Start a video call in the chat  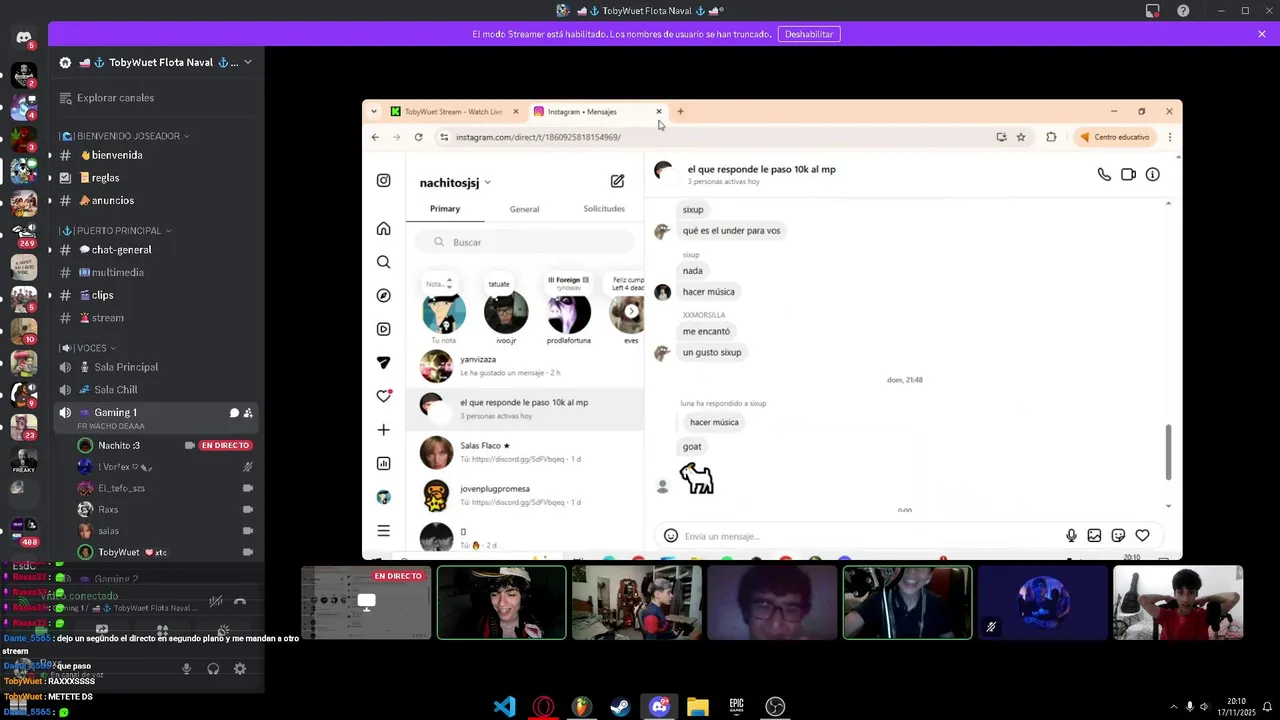1128,174
